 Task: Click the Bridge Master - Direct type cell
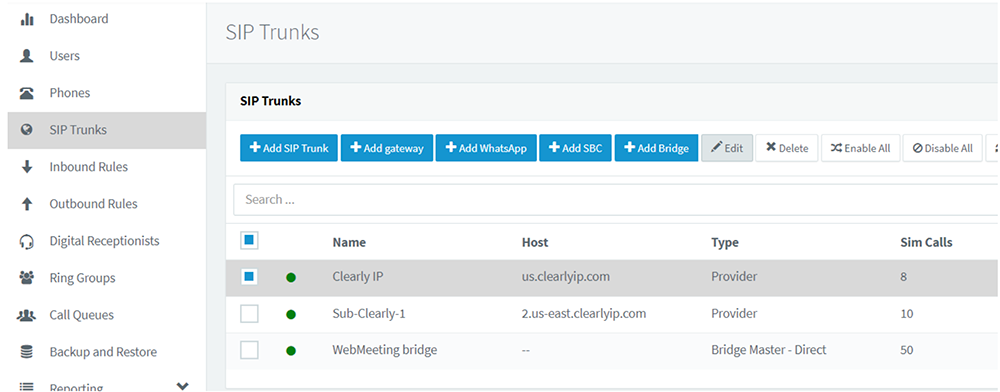point(768,350)
